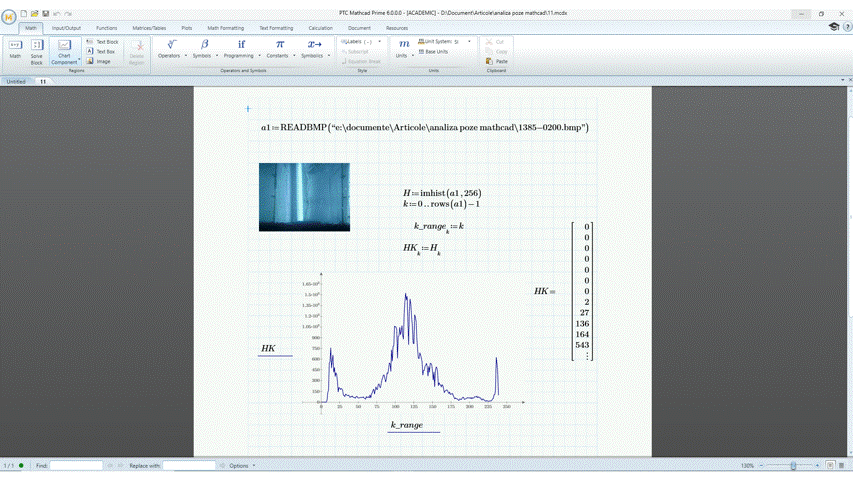Viewport: 853px width, 480px height.
Task: Switch to the Plots ribbon tab
Action: [x=187, y=28]
